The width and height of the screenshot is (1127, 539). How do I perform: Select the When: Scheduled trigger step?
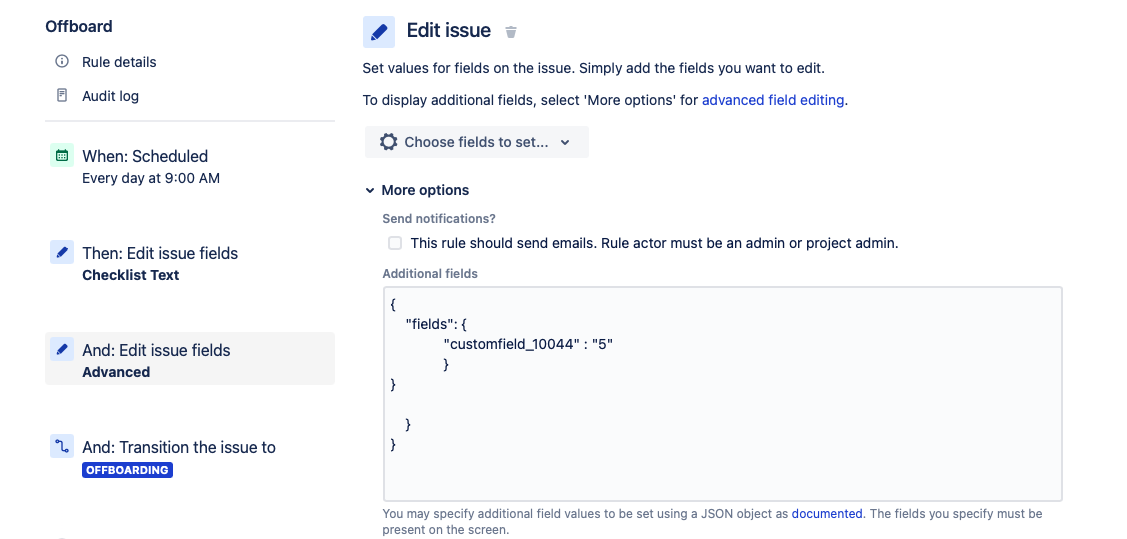tap(190, 166)
